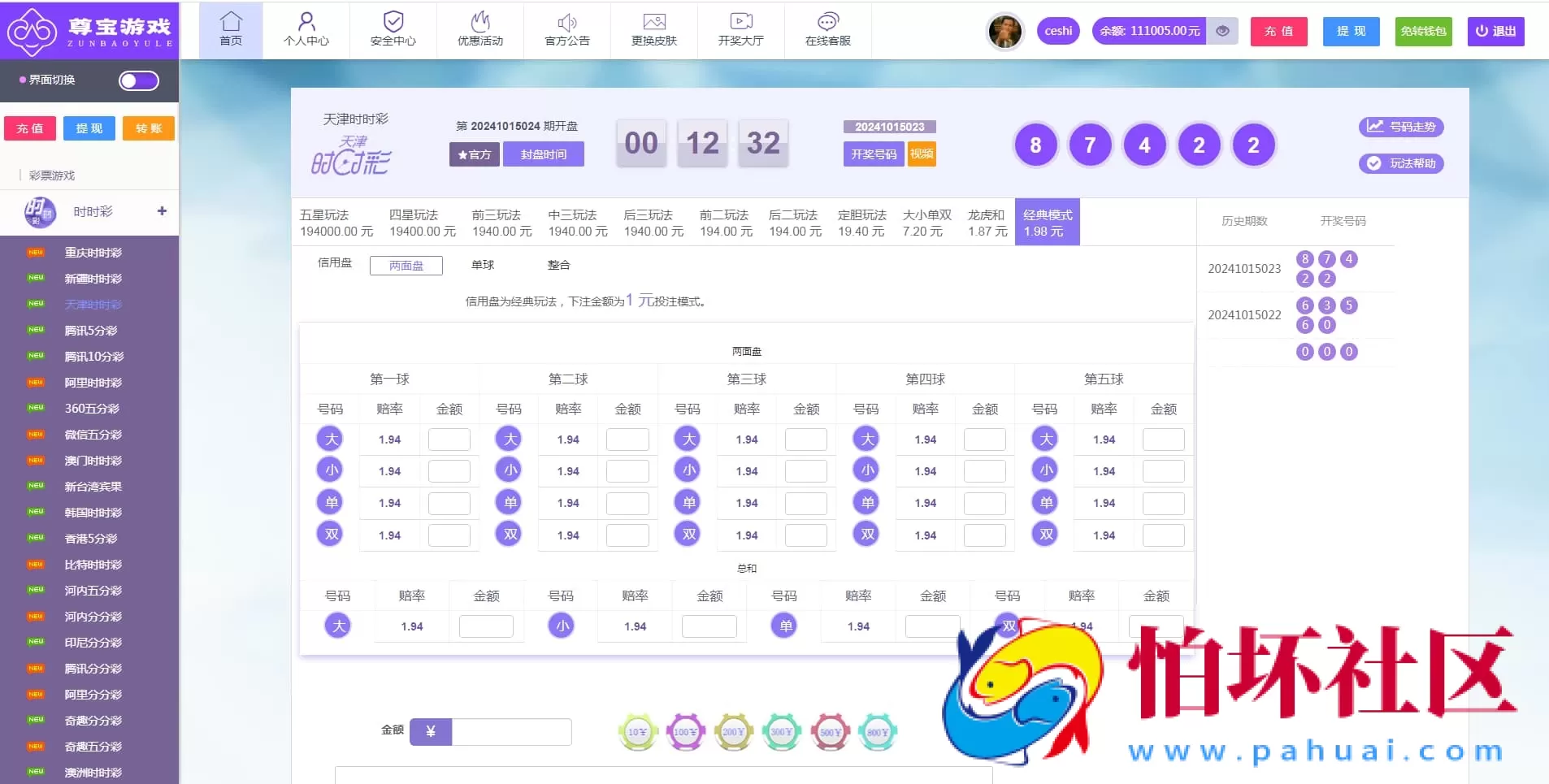Switch to 龙虎和 play mode tab
This screenshot has height=784, width=1549.
(985, 221)
